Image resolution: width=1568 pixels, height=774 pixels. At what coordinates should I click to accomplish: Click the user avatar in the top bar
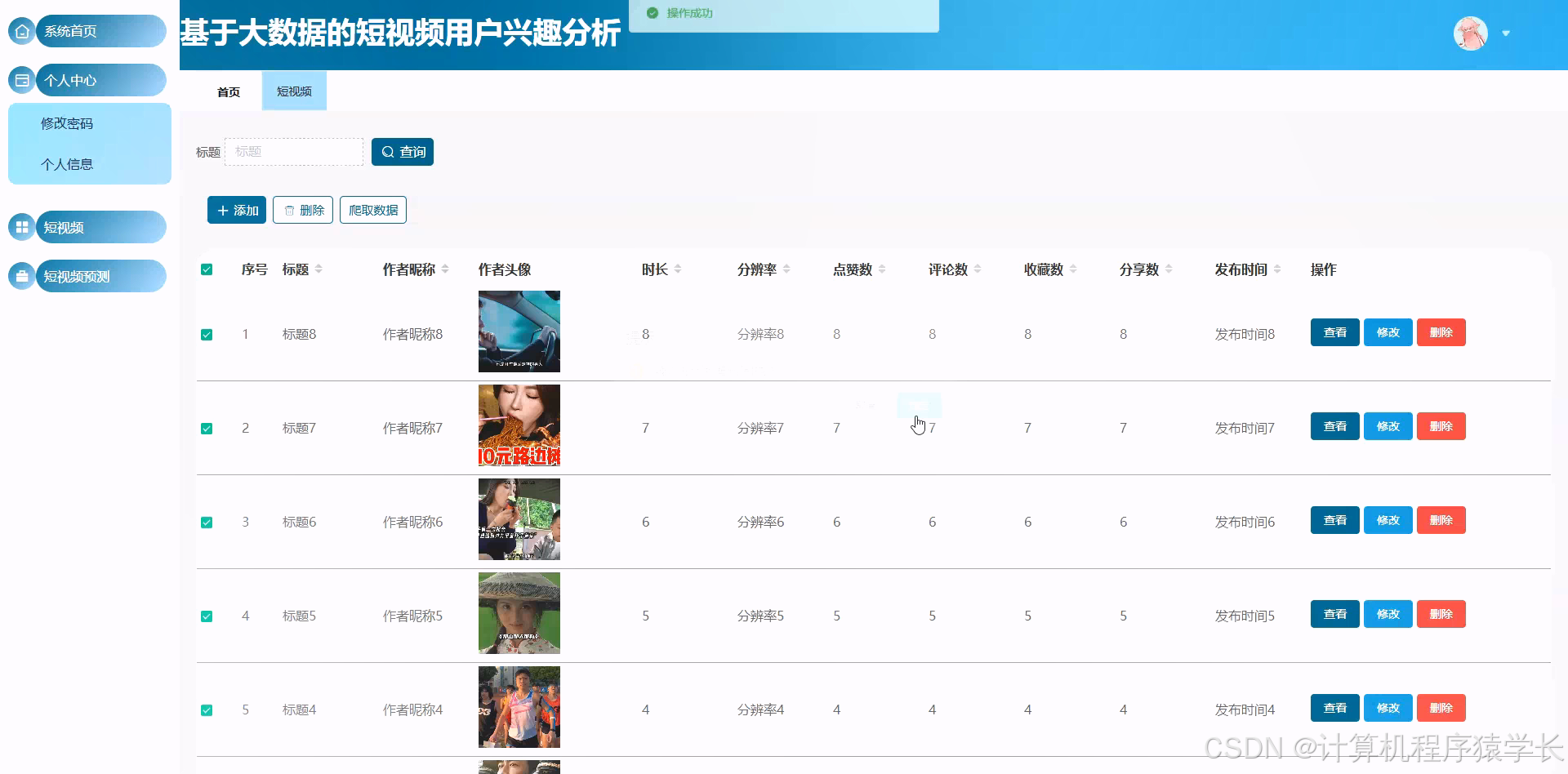pos(1470,33)
